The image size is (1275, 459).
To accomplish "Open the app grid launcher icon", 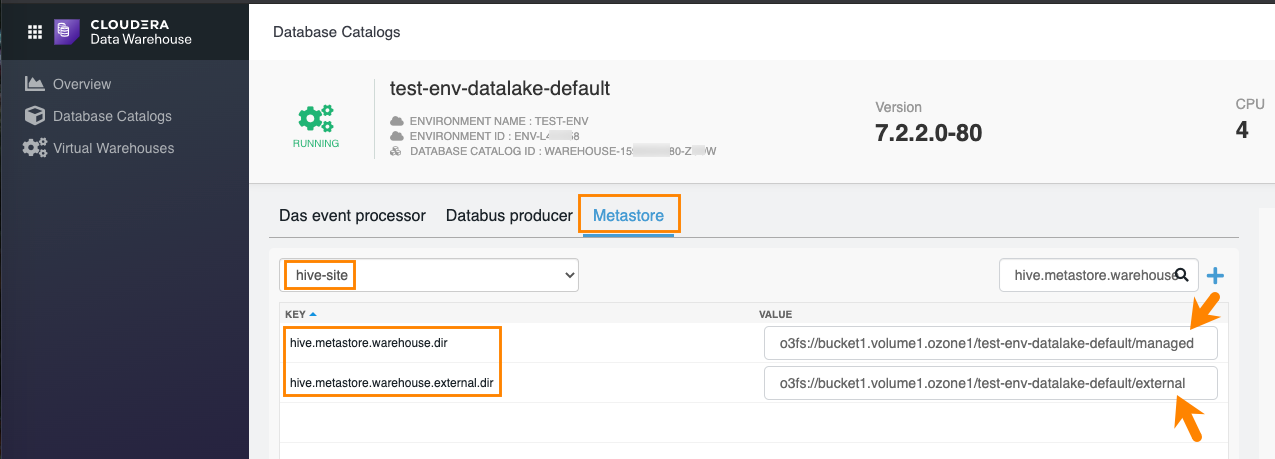I will 34,31.
